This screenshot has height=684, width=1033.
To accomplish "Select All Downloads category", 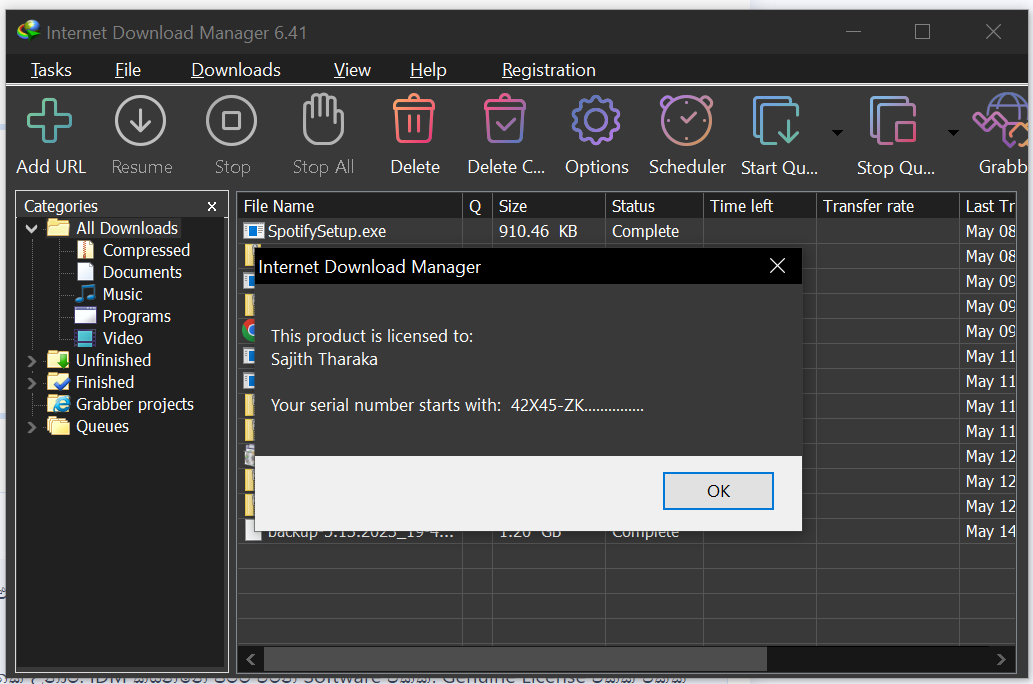I will click(126, 228).
